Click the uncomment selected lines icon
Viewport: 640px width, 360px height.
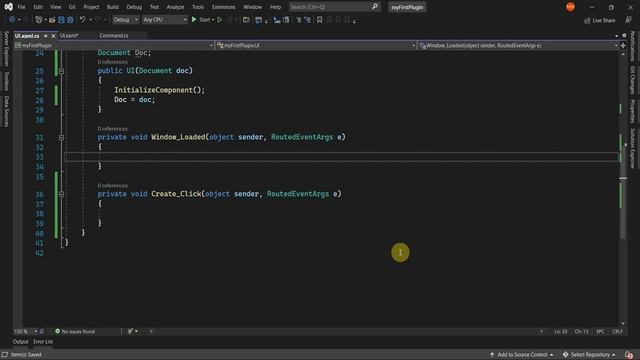point(286,20)
